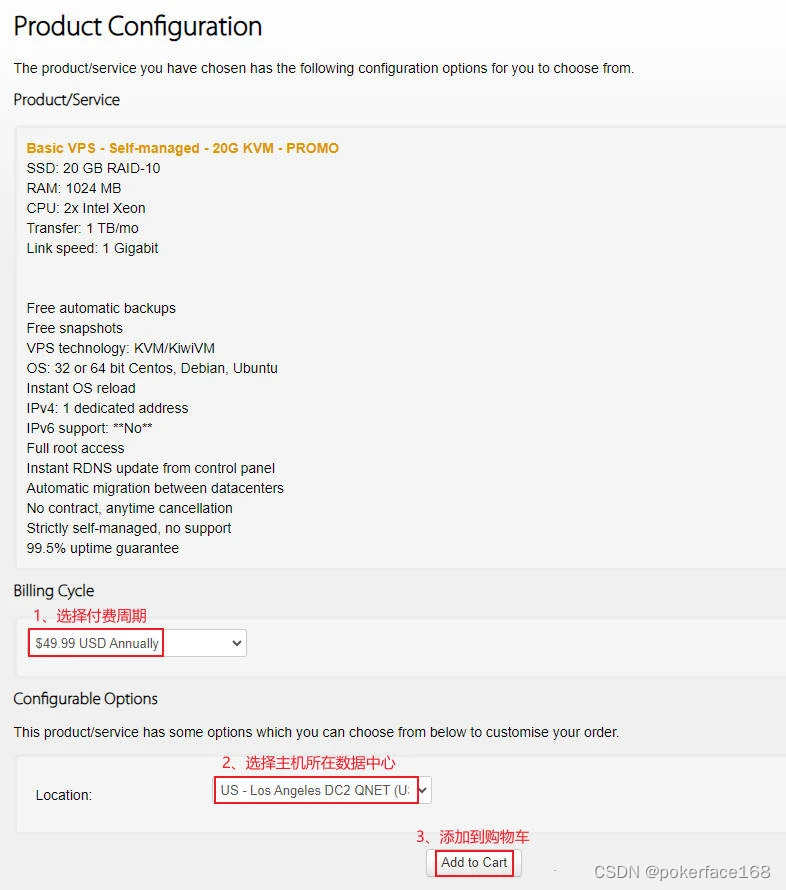Viewport: 786px width, 890px height.
Task: Click the Location field label
Action: tap(64, 795)
